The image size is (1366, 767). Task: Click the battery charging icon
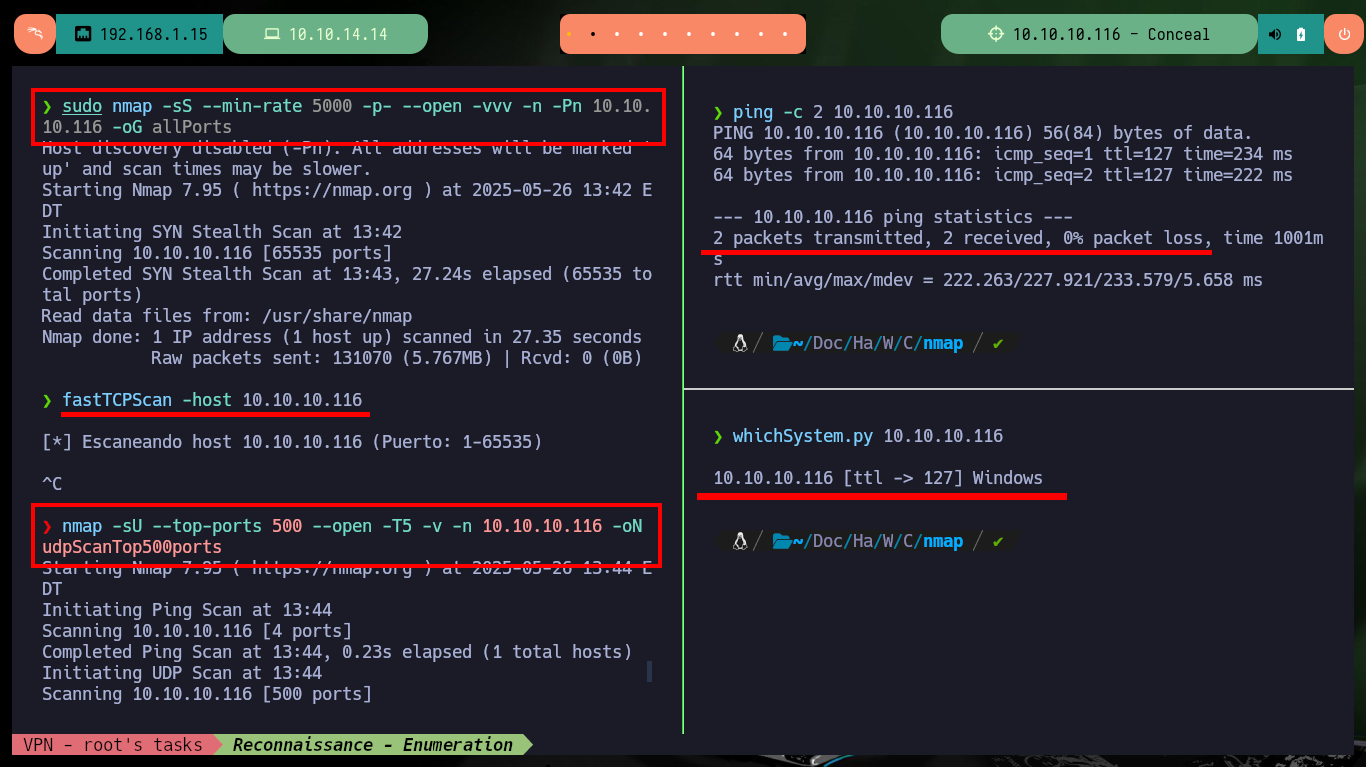coord(1301,34)
